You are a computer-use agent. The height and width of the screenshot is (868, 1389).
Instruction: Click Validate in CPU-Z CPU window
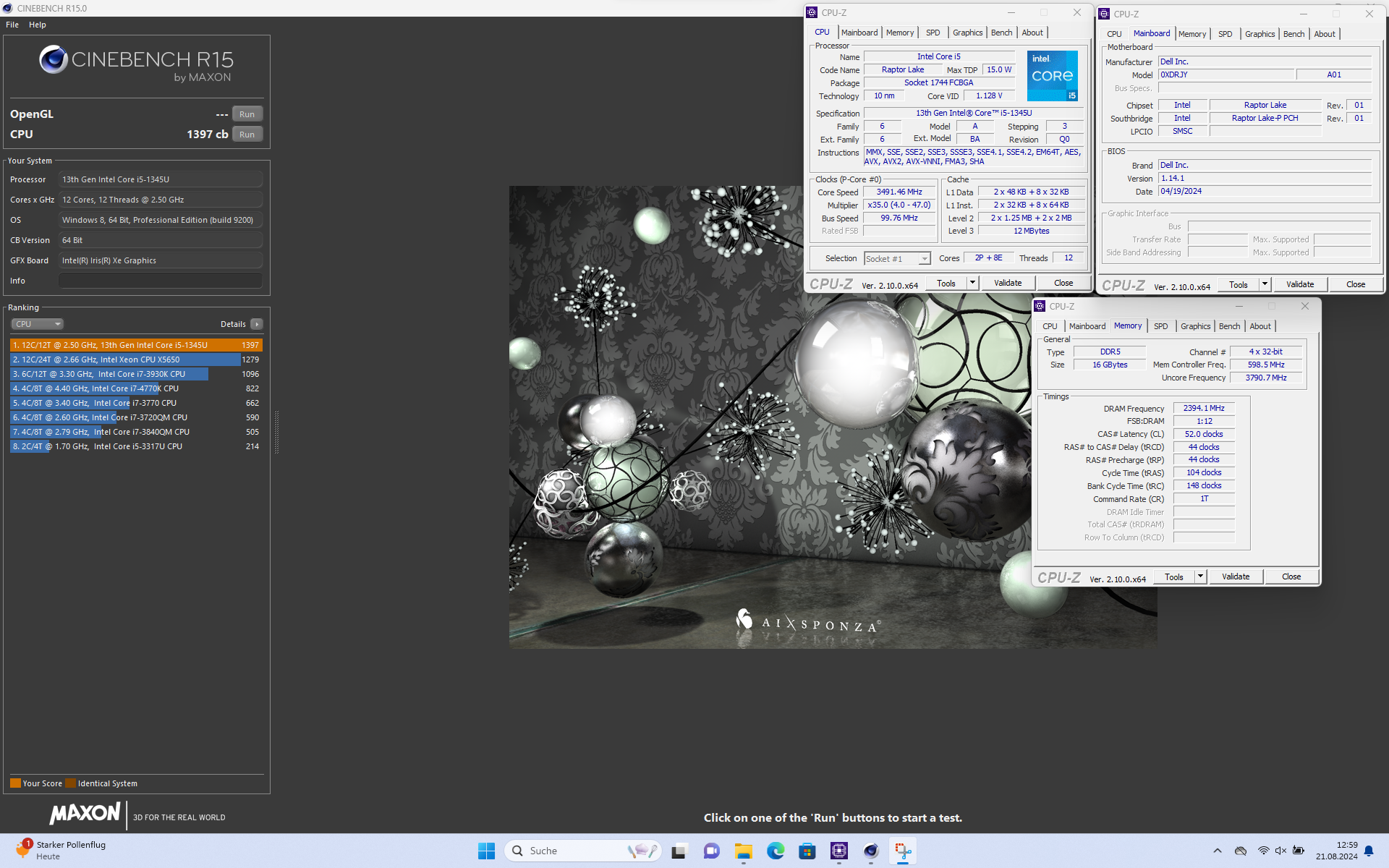pos(1008,284)
